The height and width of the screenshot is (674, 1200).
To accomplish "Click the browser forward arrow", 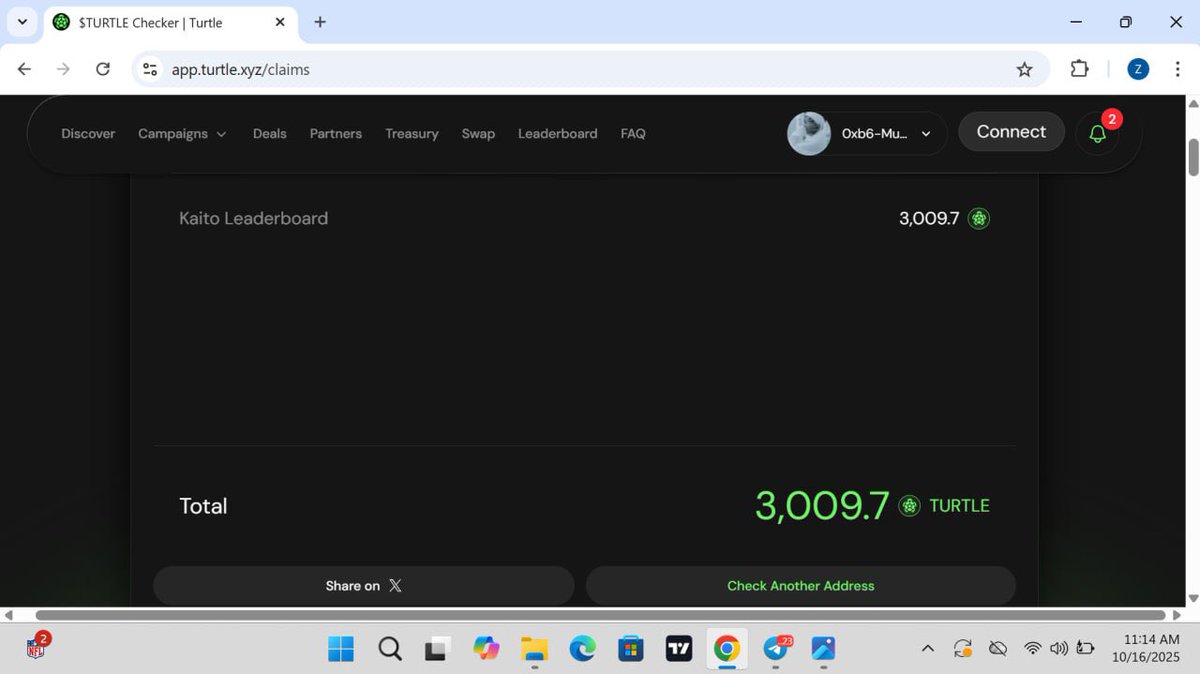I will point(64,69).
